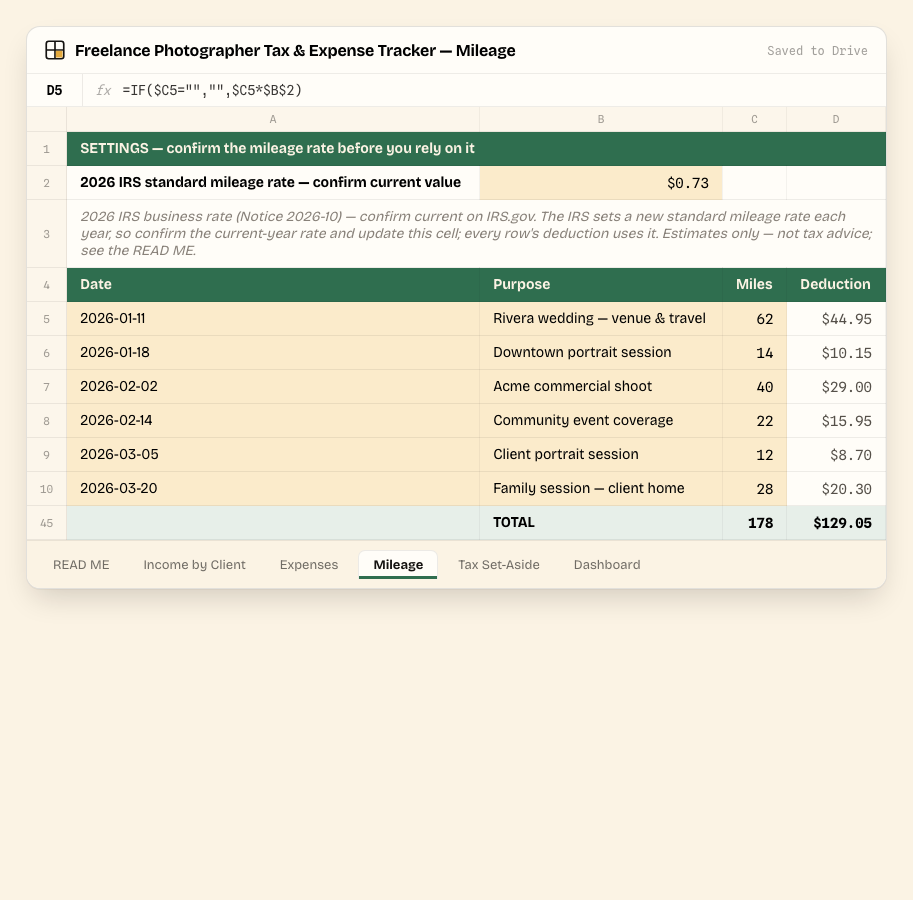Click the date cell 2026-01-18

coord(273,353)
